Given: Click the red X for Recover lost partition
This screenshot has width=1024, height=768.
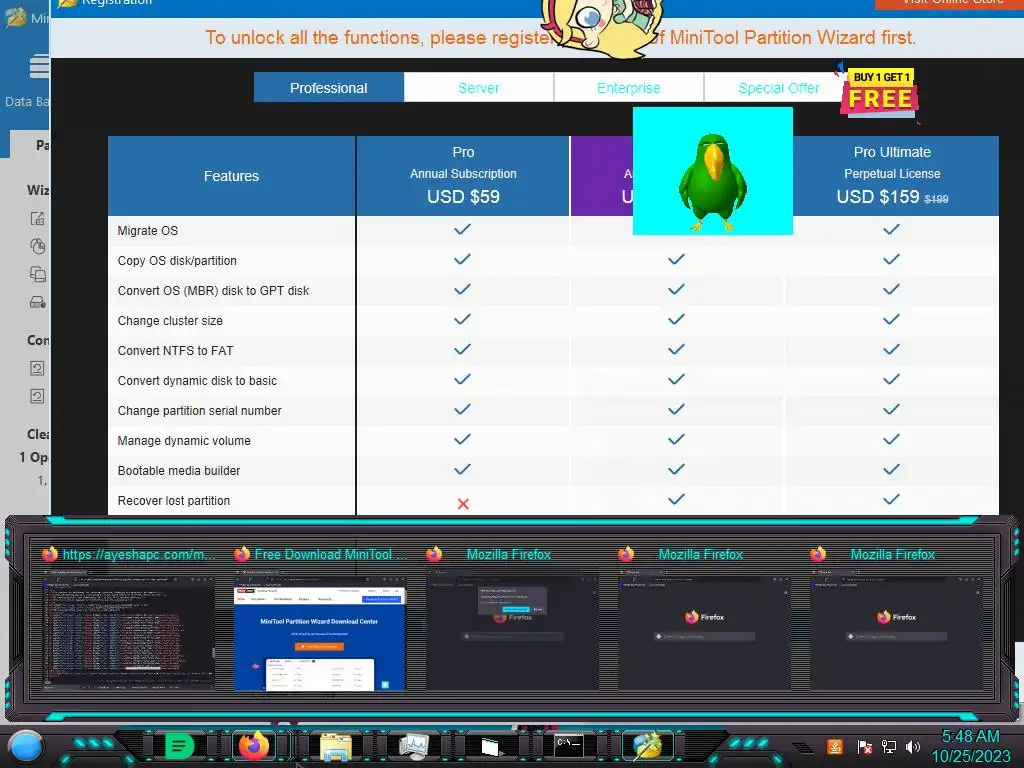Looking at the screenshot, I should tap(463, 504).
